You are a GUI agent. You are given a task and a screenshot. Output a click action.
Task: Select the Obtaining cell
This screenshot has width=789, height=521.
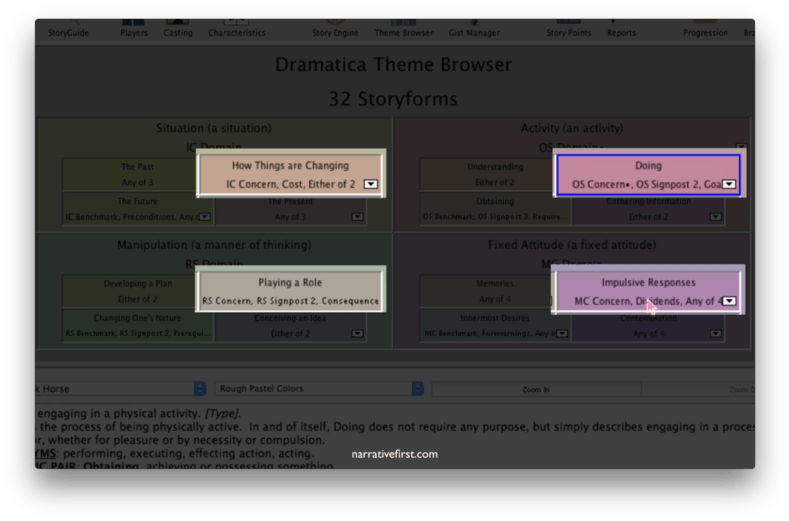(495, 208)
